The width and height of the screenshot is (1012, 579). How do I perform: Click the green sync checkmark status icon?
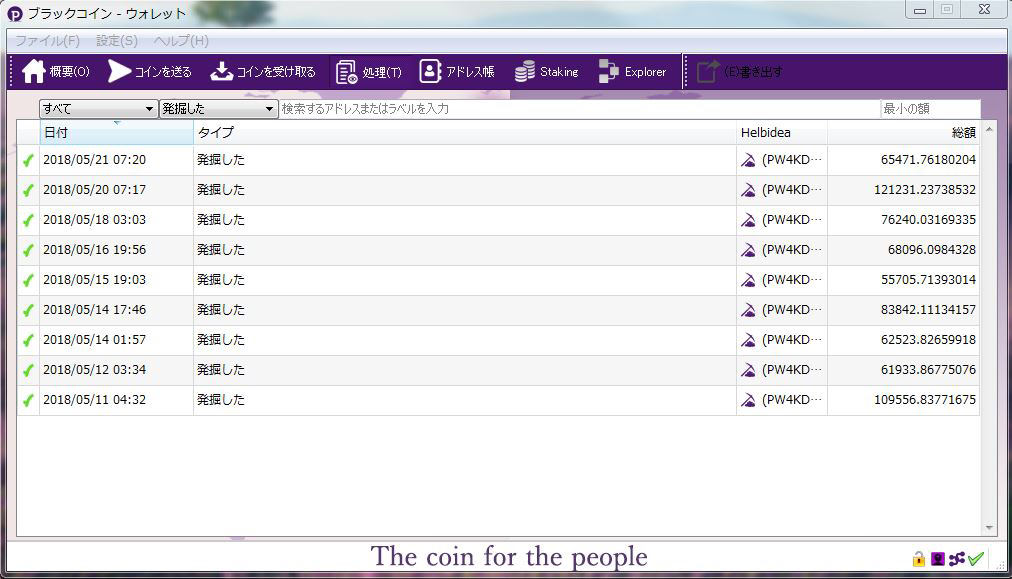975,559
